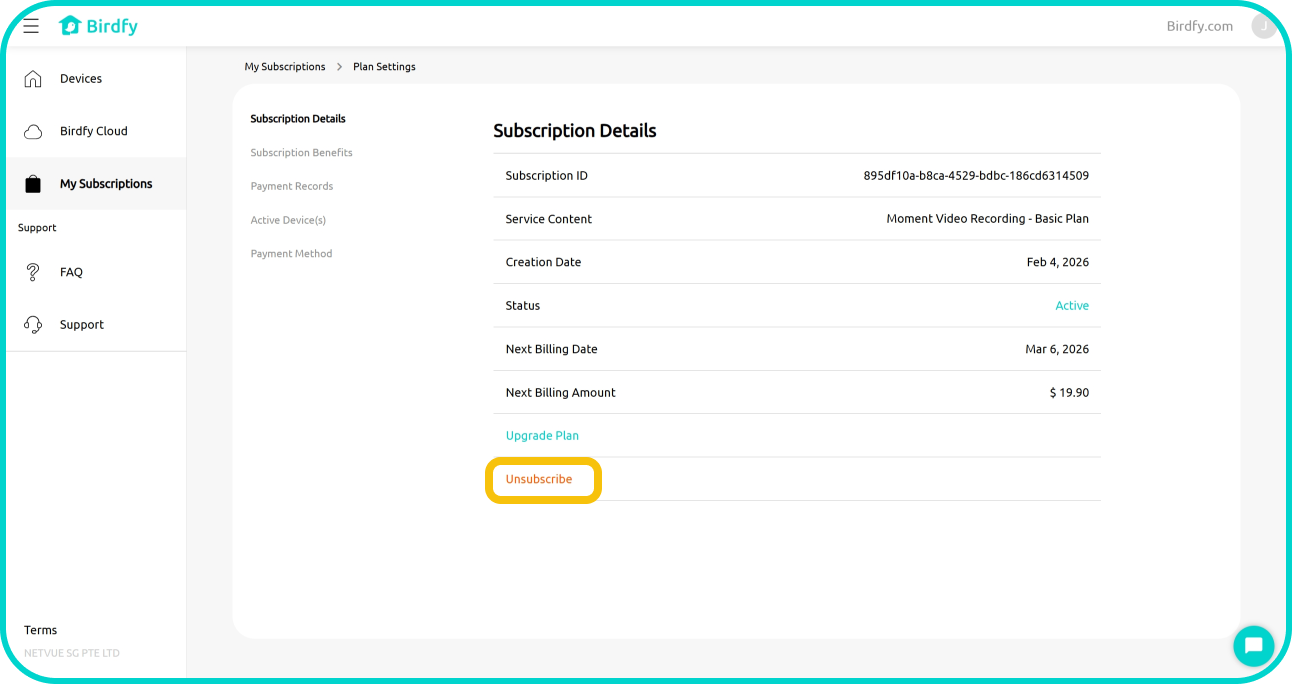
Task: Click the Support headset icon
Action: (33, 325)
